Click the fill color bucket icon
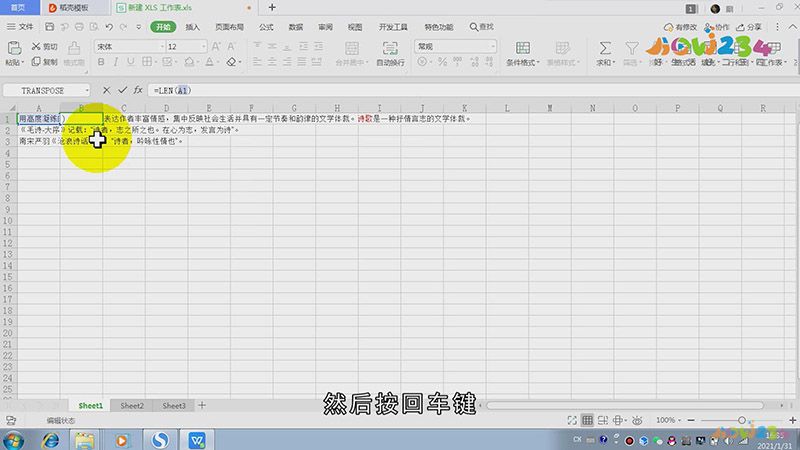800x450 pixels. point(189,62)
